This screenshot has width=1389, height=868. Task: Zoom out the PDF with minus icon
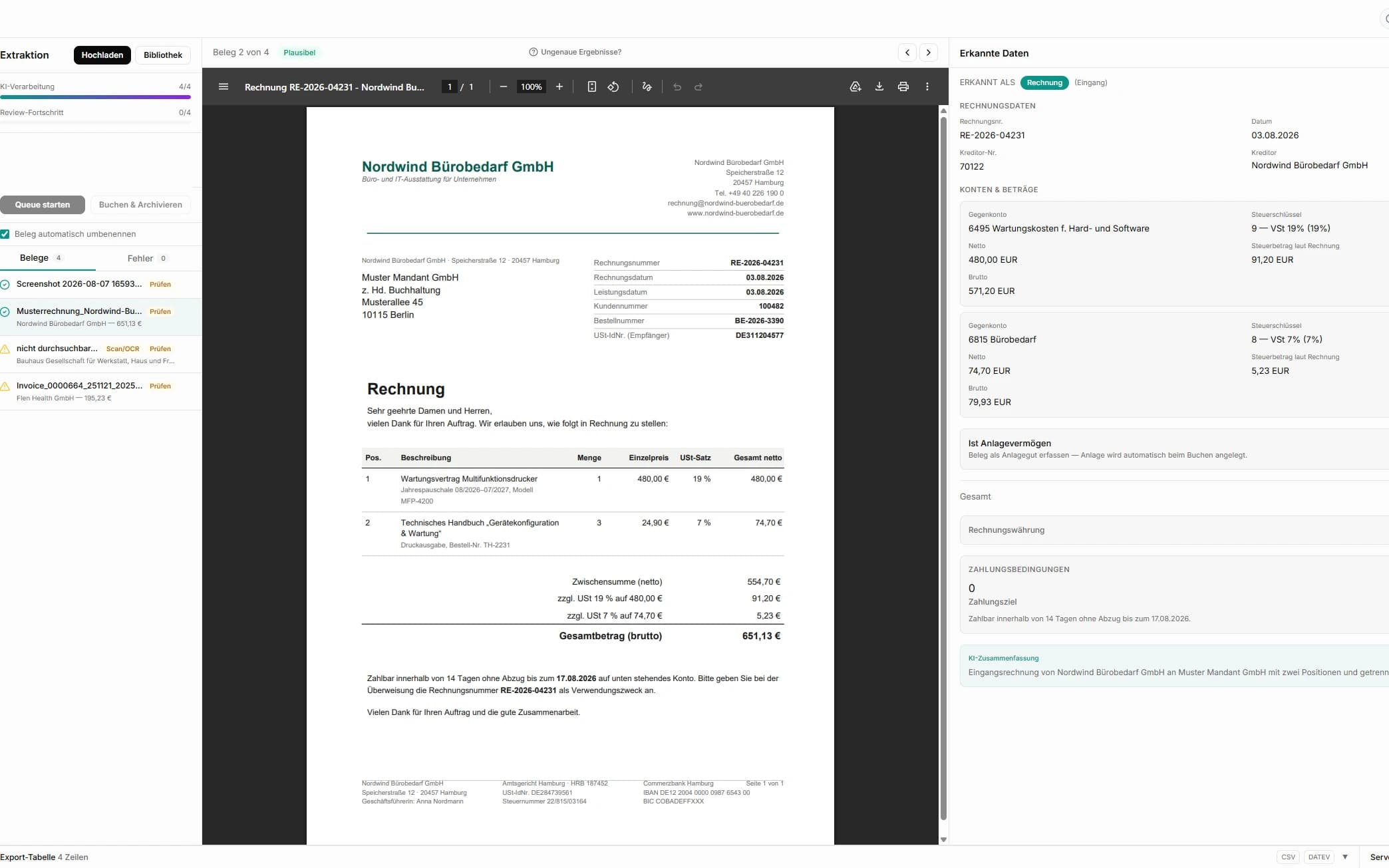click(504, 86)
